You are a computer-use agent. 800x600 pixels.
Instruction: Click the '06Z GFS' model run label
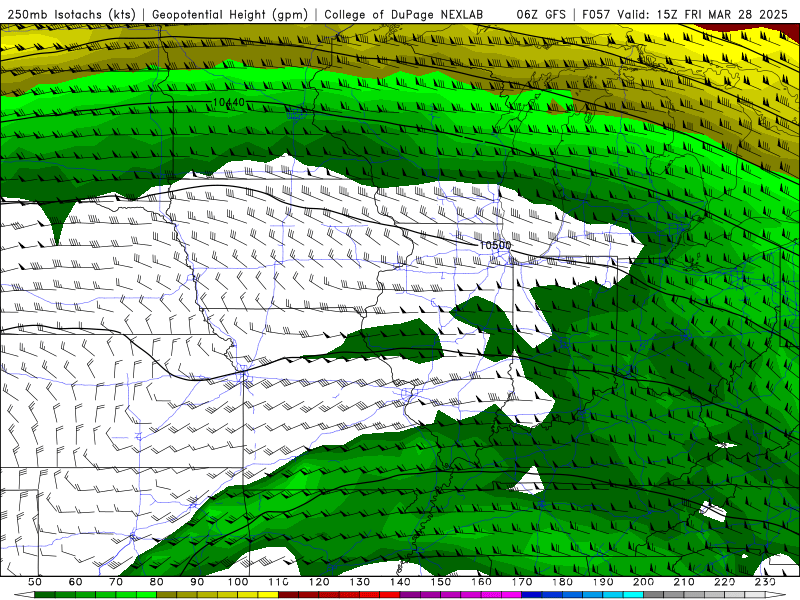coord(541,14)
